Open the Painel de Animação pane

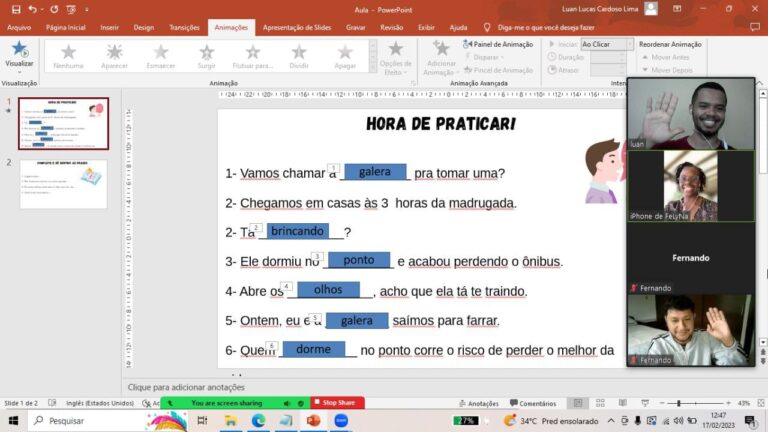pyautogui.click(x=502, y=44)
